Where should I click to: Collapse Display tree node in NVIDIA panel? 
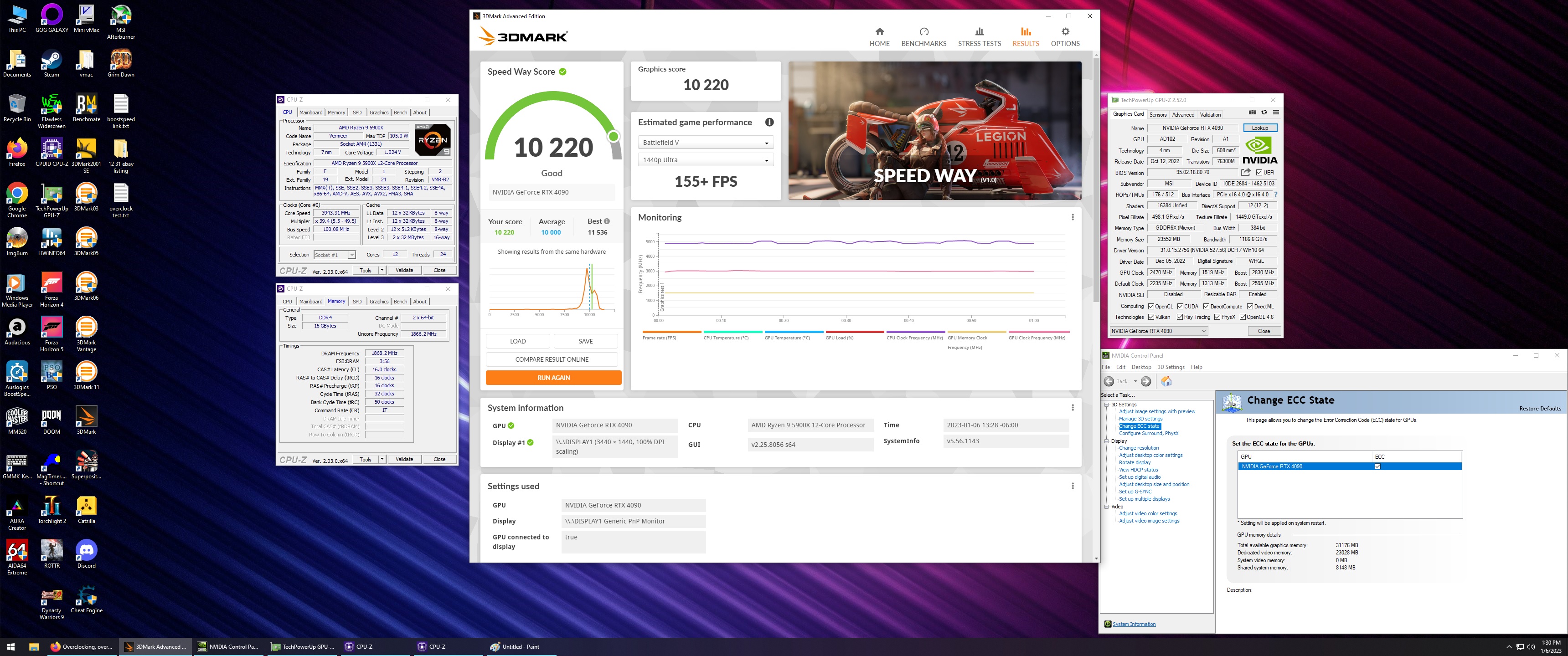[x=1107, y=441]
